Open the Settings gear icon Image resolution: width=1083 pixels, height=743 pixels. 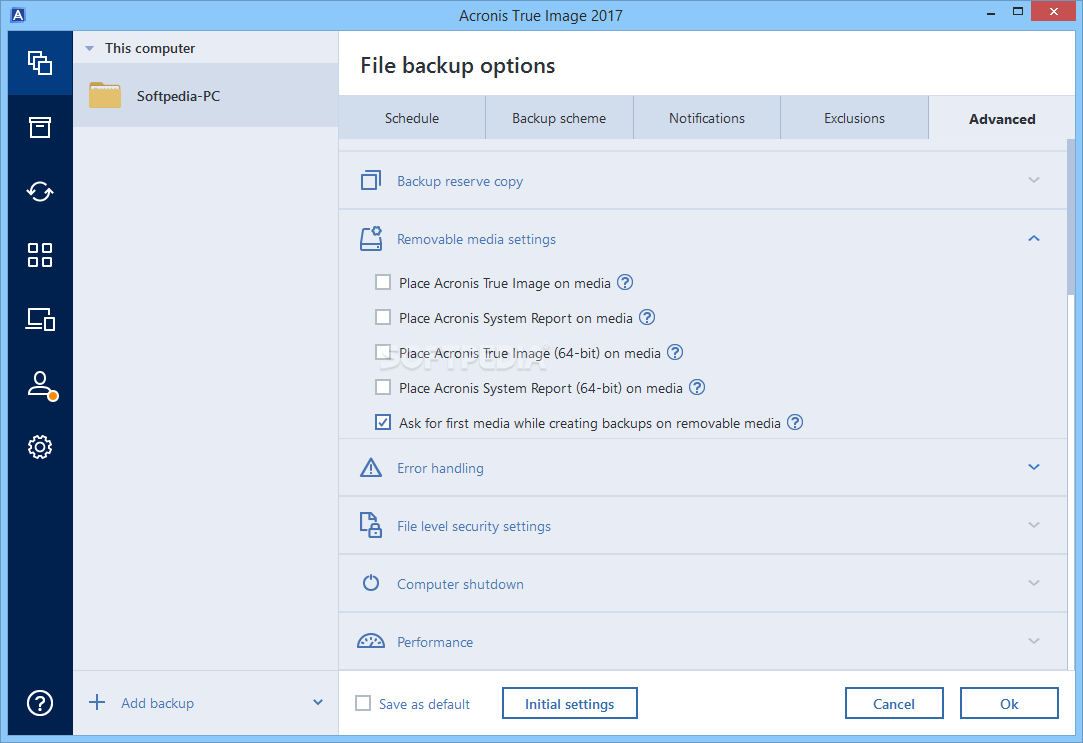(40, 447)
